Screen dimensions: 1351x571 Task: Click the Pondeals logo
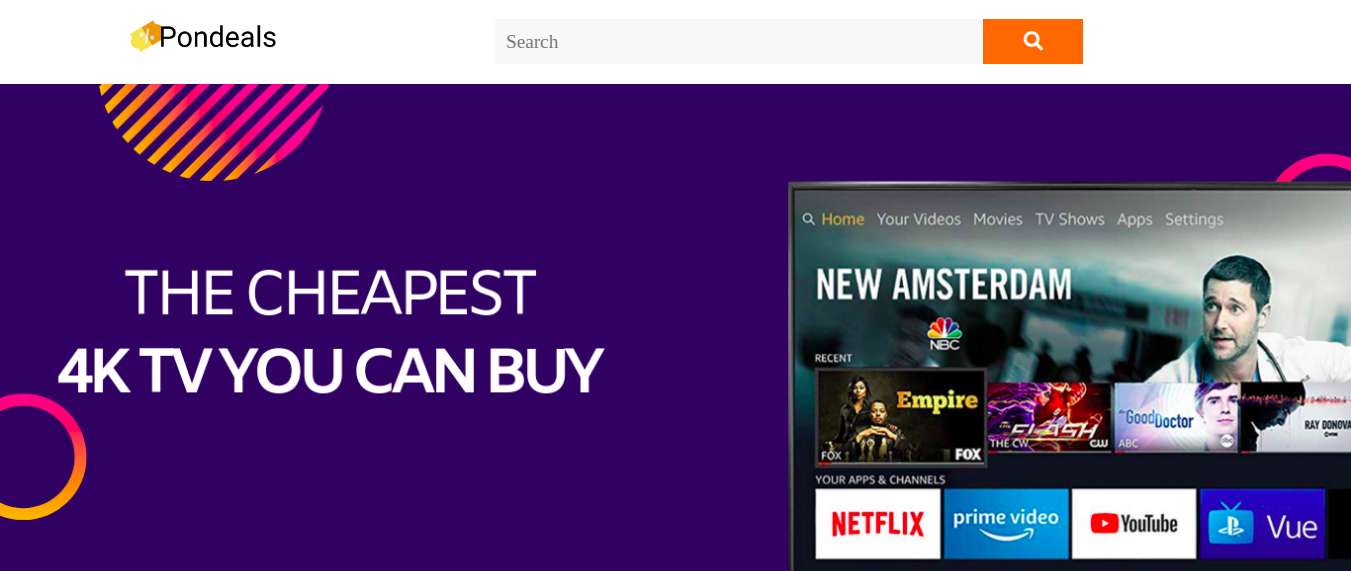pos(203,37)
